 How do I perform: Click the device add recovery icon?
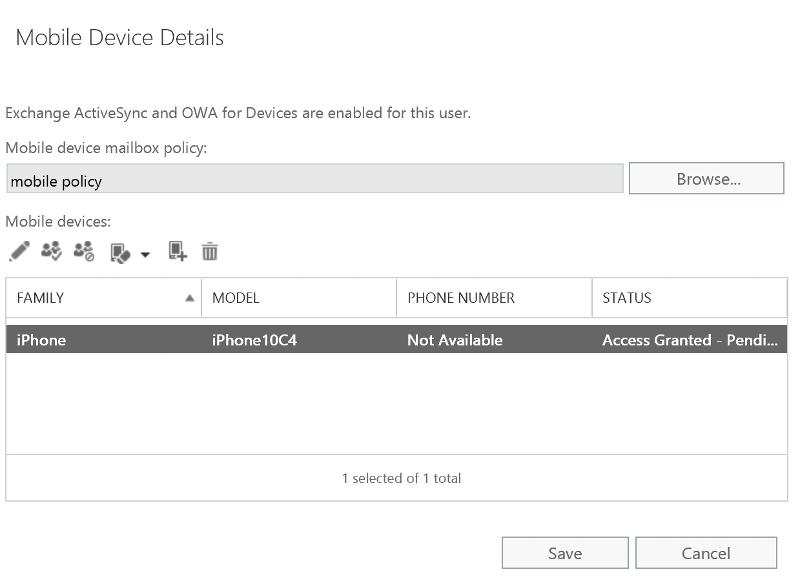tap(178, 251)
